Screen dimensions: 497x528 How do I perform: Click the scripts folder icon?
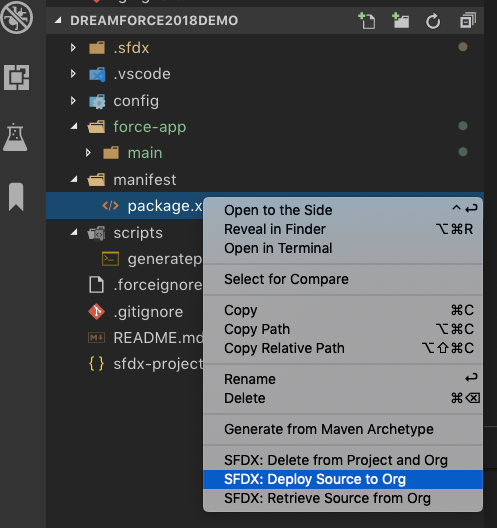pos(97,233)
